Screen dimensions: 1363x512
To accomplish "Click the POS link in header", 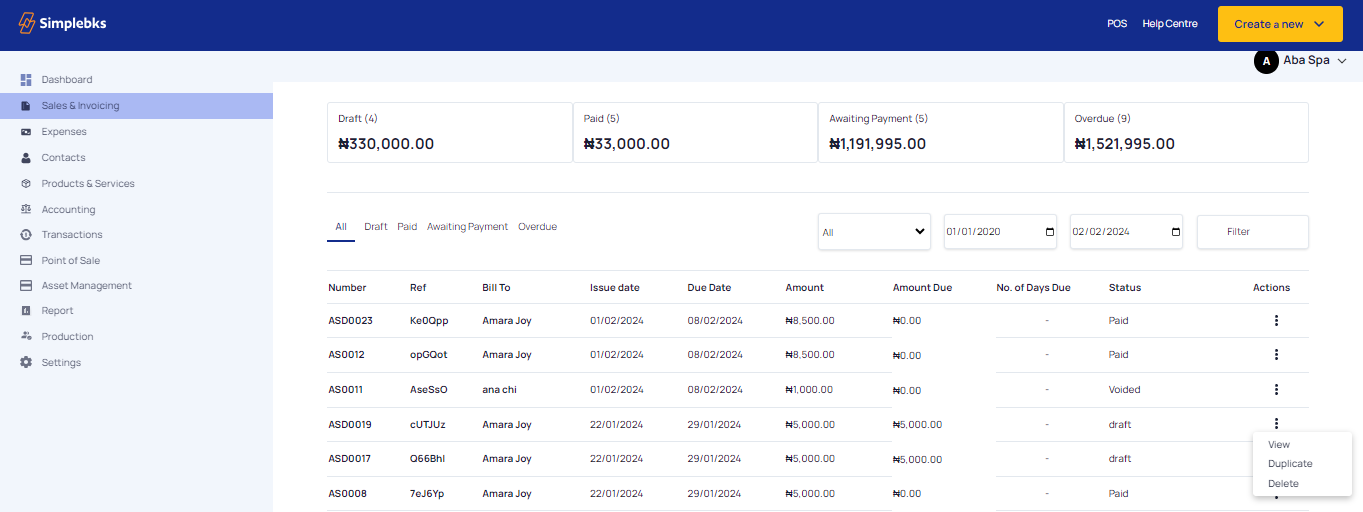I will (x=1117, y=24).
